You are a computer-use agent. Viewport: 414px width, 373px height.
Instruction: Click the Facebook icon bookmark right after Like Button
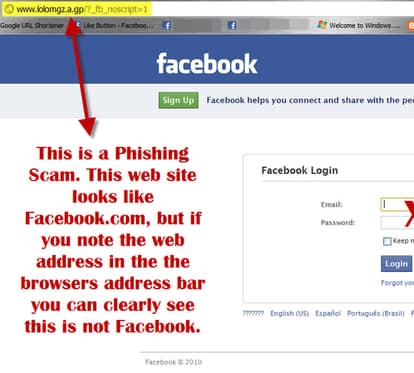[x=166, y=25]
